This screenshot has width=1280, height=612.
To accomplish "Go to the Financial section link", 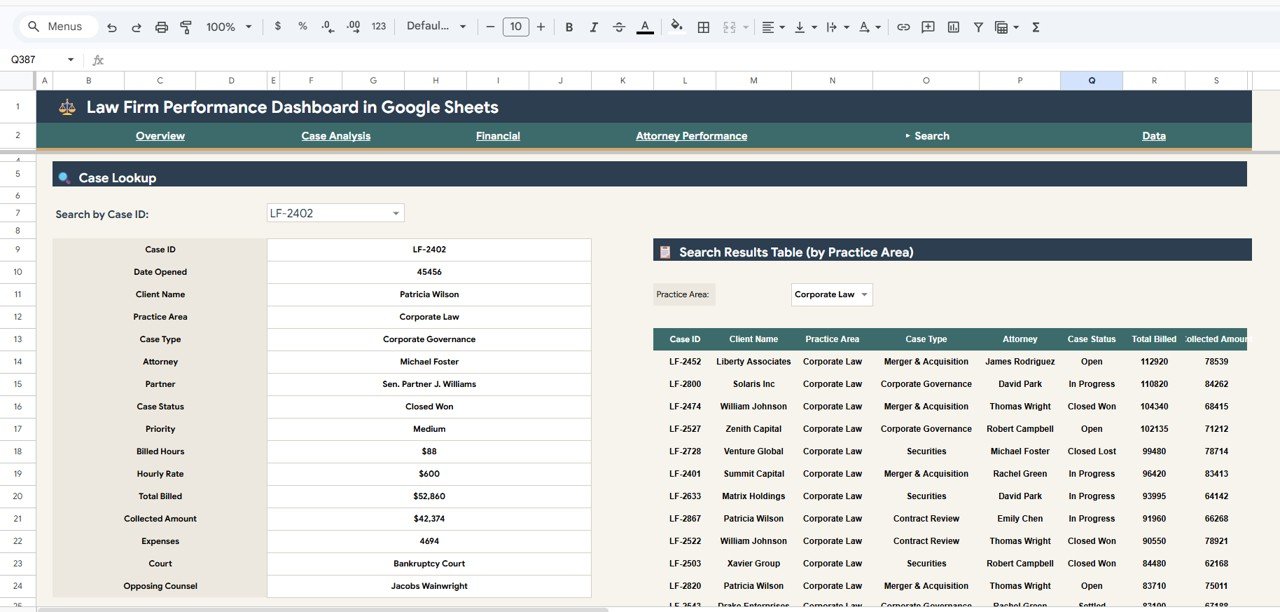I will click(497, 135).
